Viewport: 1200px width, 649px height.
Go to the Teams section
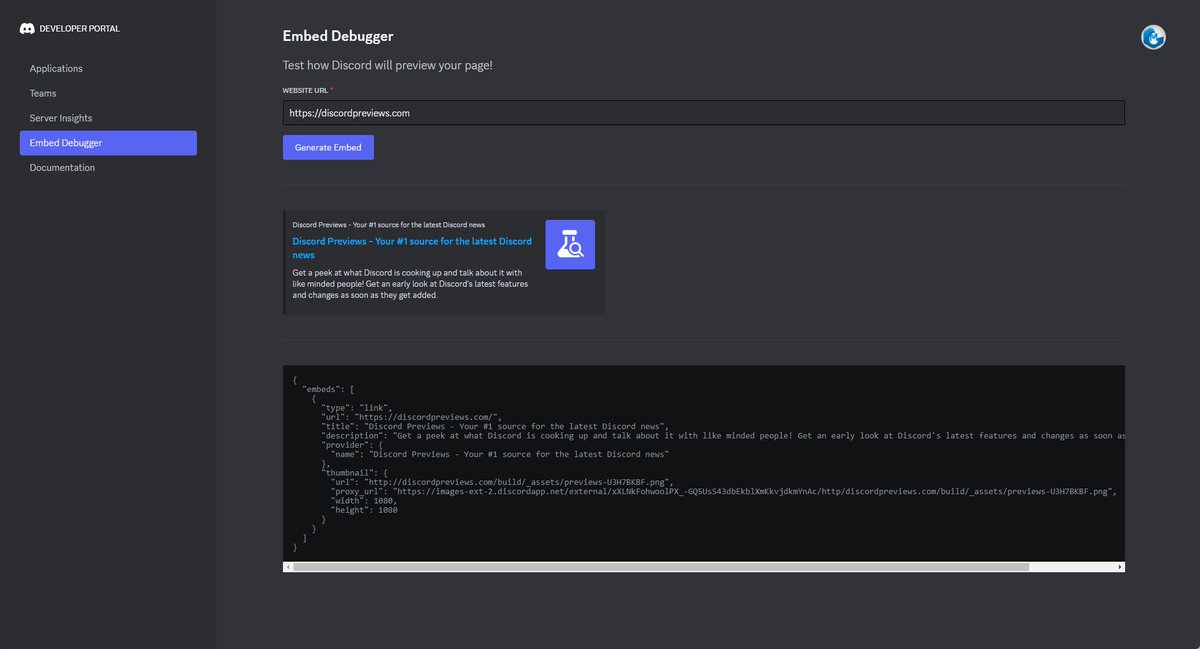43,93
